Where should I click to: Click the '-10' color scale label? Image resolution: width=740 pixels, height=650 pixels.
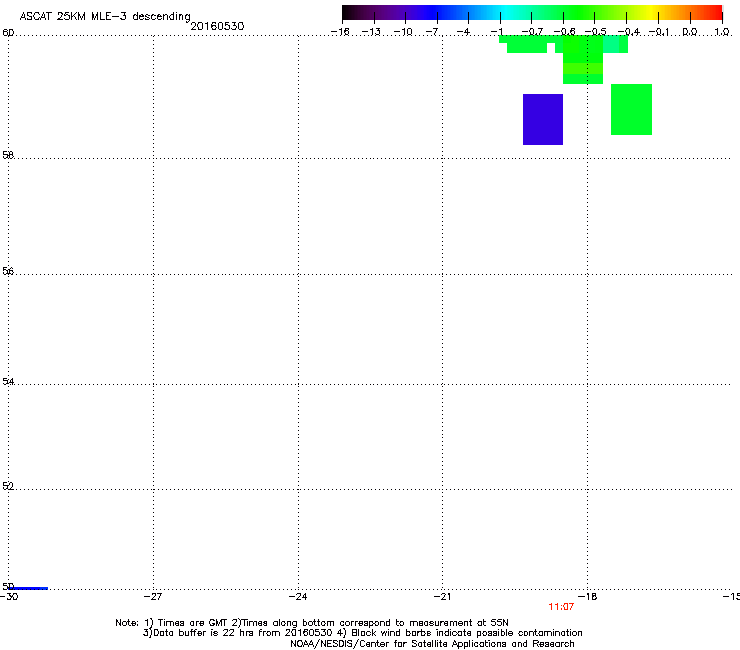[403, 32]
